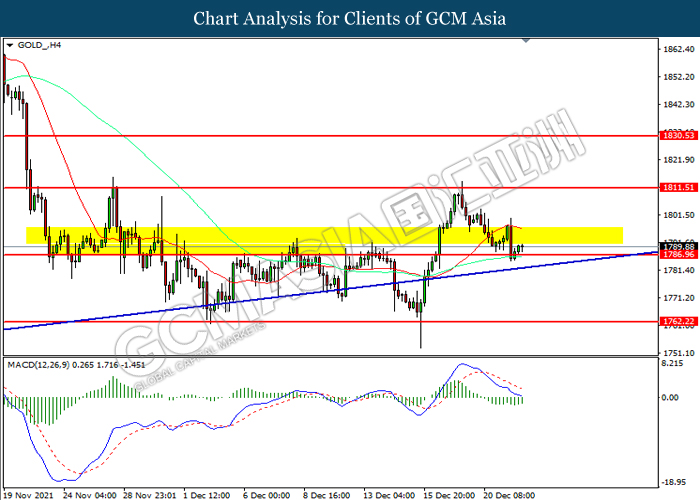Screen dimensions: 700x500
Task: Click the current price label 1789.88
Action: (679, 246)
